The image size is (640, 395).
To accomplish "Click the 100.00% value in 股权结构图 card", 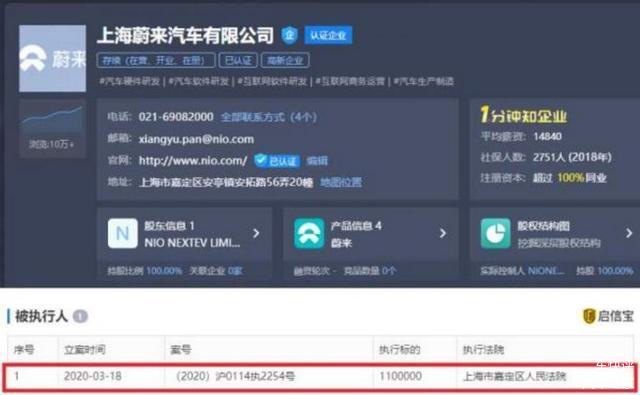I will pyautogui.click(x=615, y=271).
